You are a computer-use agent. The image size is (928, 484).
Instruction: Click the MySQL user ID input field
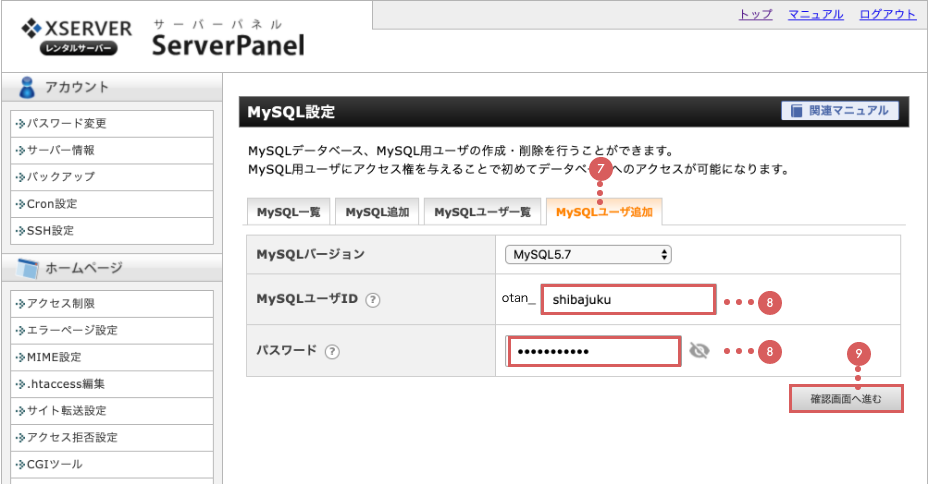click(x=628, y=299)
